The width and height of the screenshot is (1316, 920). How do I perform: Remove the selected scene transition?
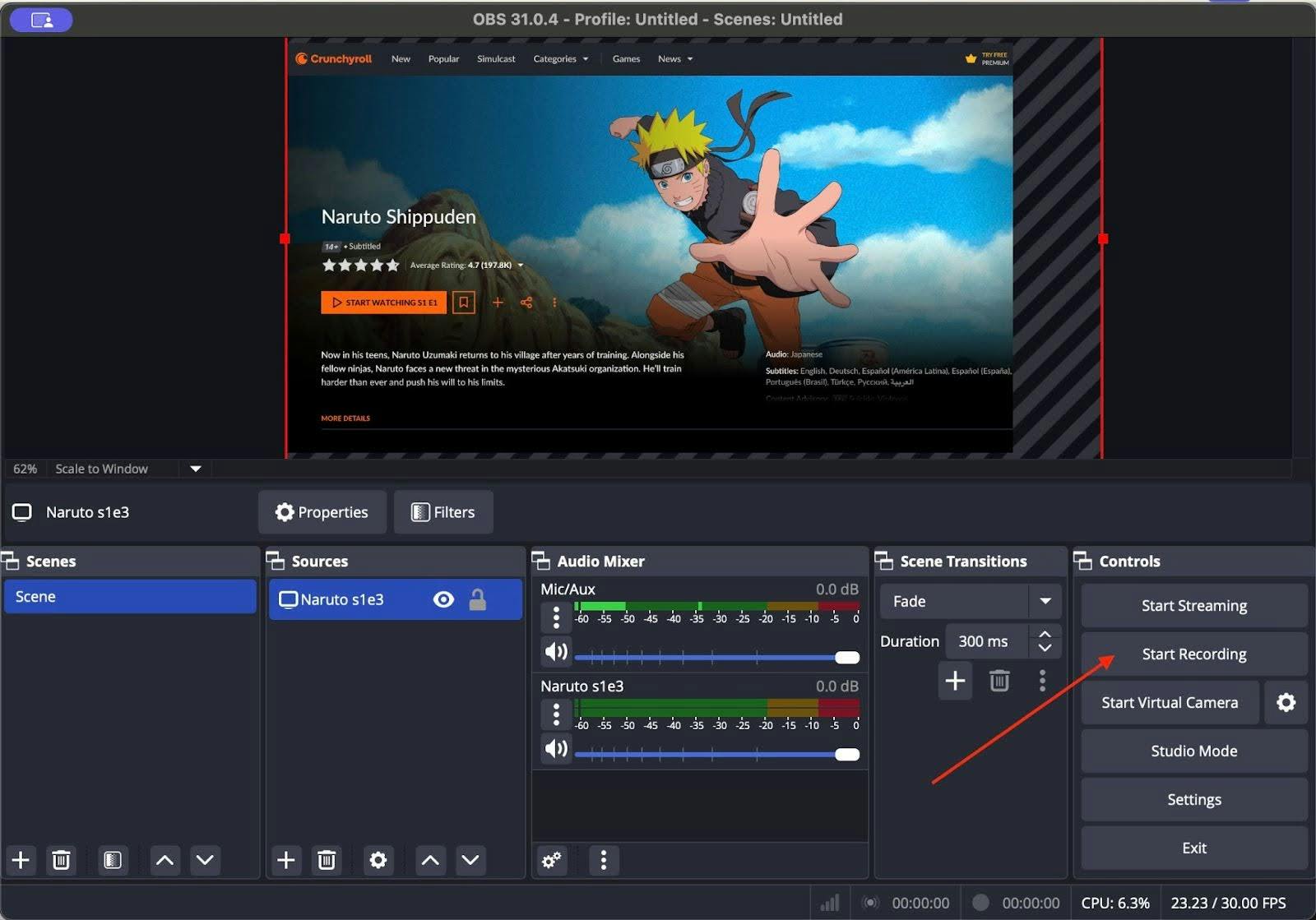tap(999, 681)
